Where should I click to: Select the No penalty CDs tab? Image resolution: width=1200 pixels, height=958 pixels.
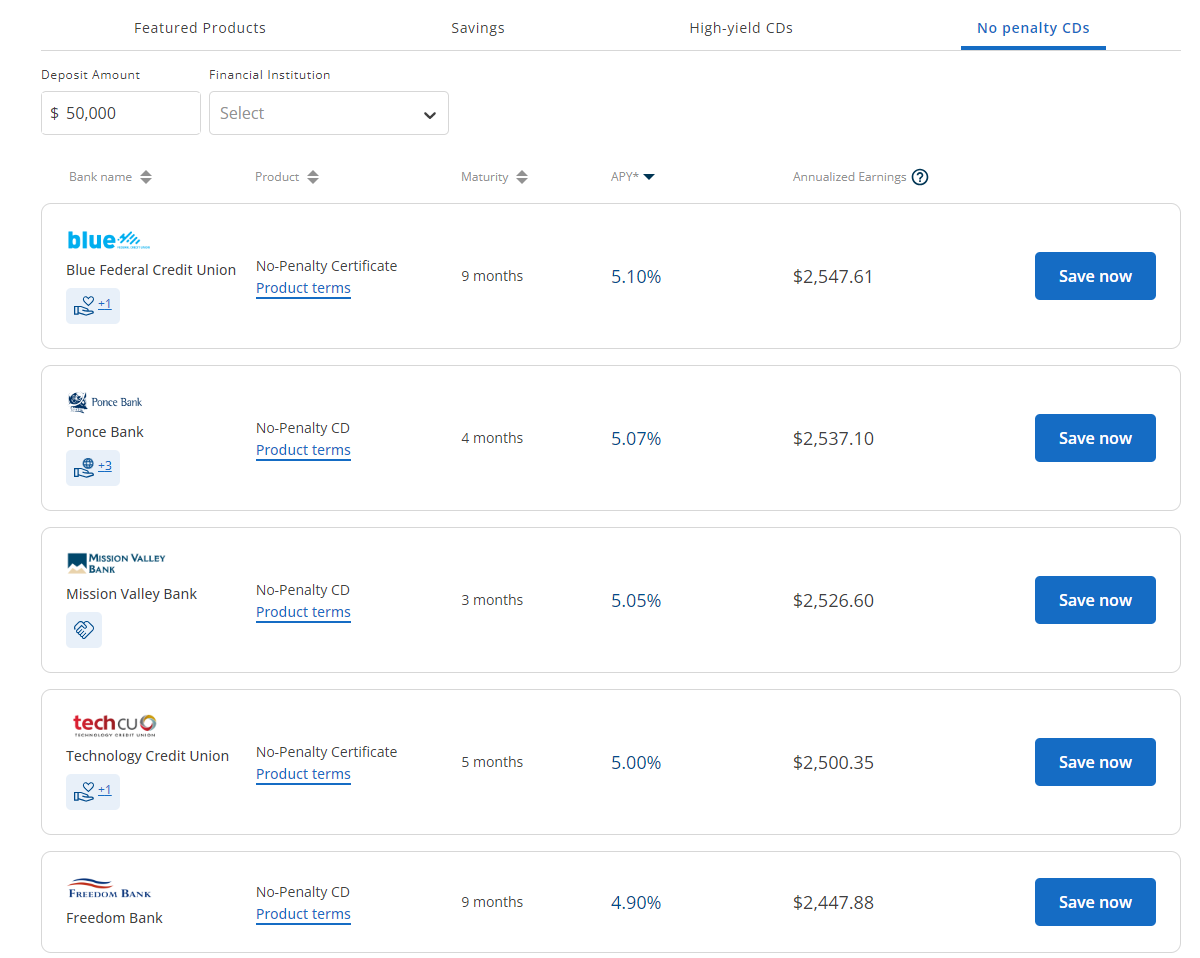click(x=1033, y=28)
